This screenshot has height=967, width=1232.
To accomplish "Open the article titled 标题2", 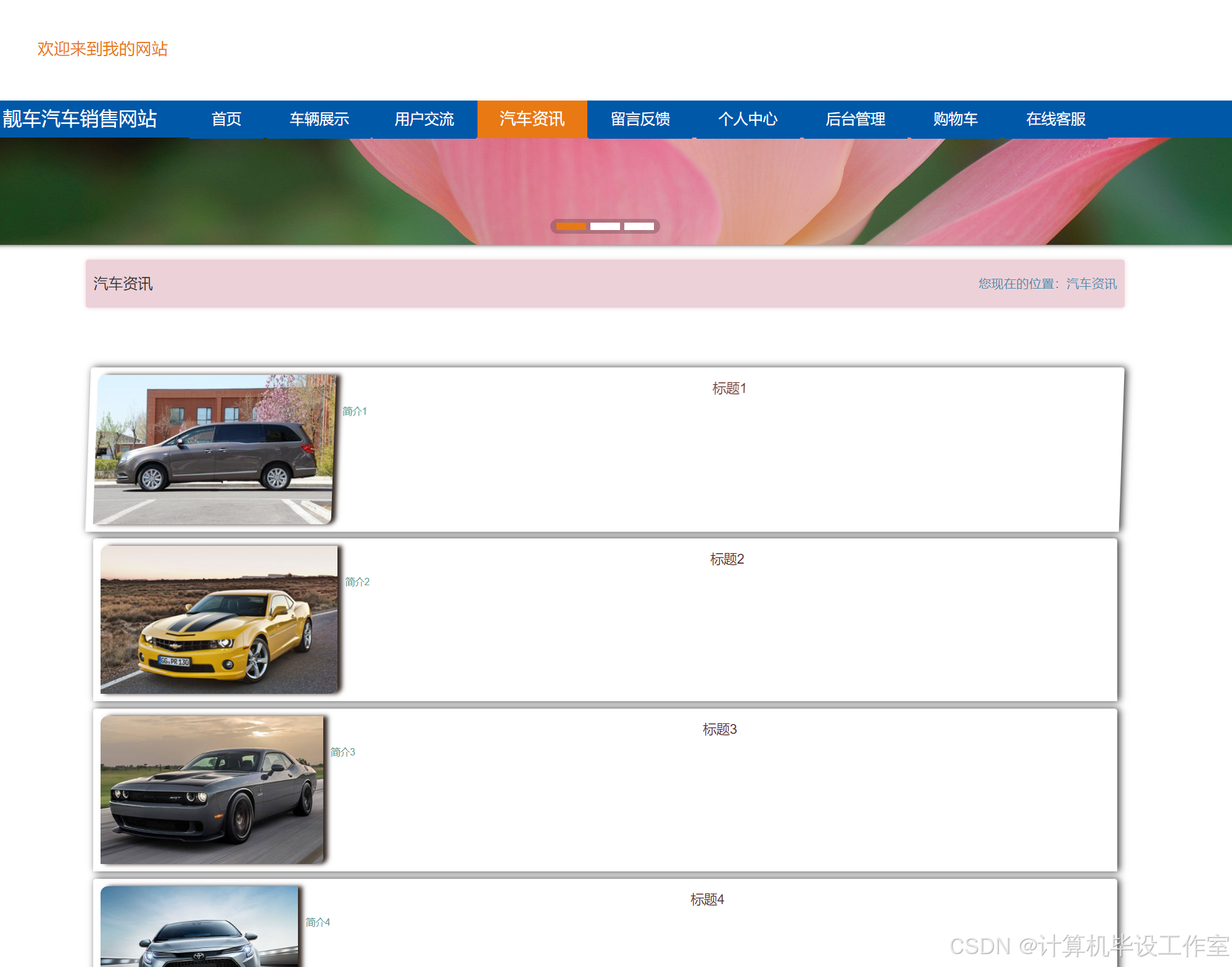I will click(x=727, y=559).
